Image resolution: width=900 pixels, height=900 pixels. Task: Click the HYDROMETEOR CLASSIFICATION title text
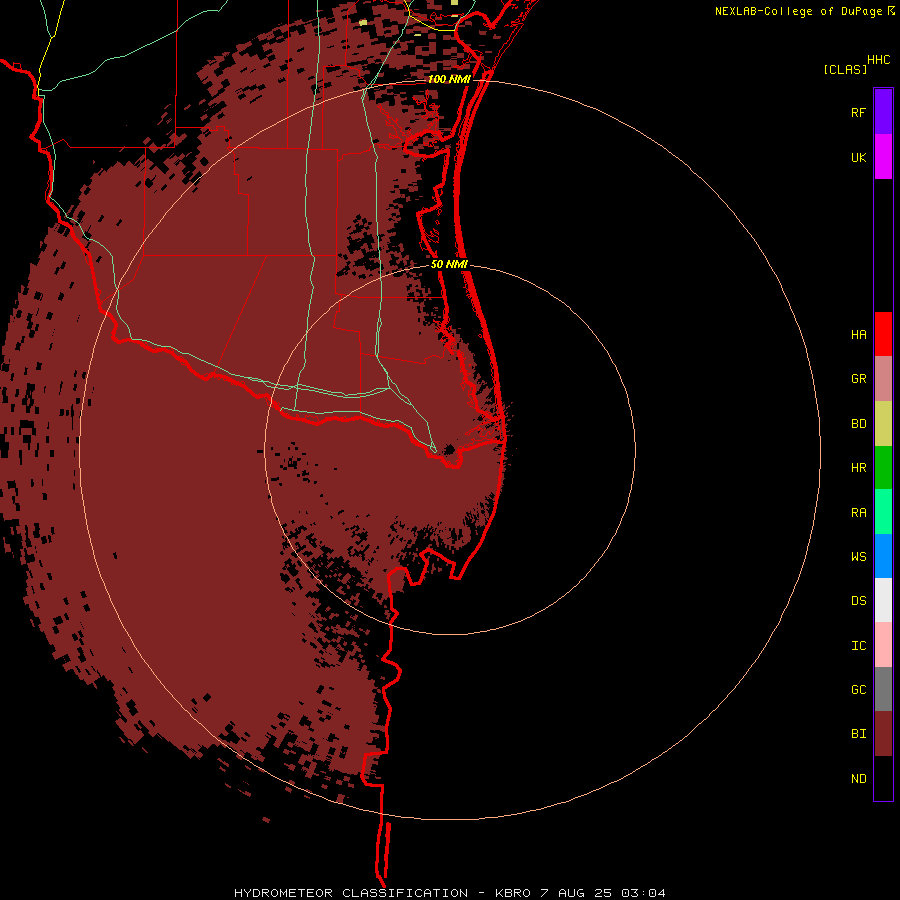tap(351, 893)
